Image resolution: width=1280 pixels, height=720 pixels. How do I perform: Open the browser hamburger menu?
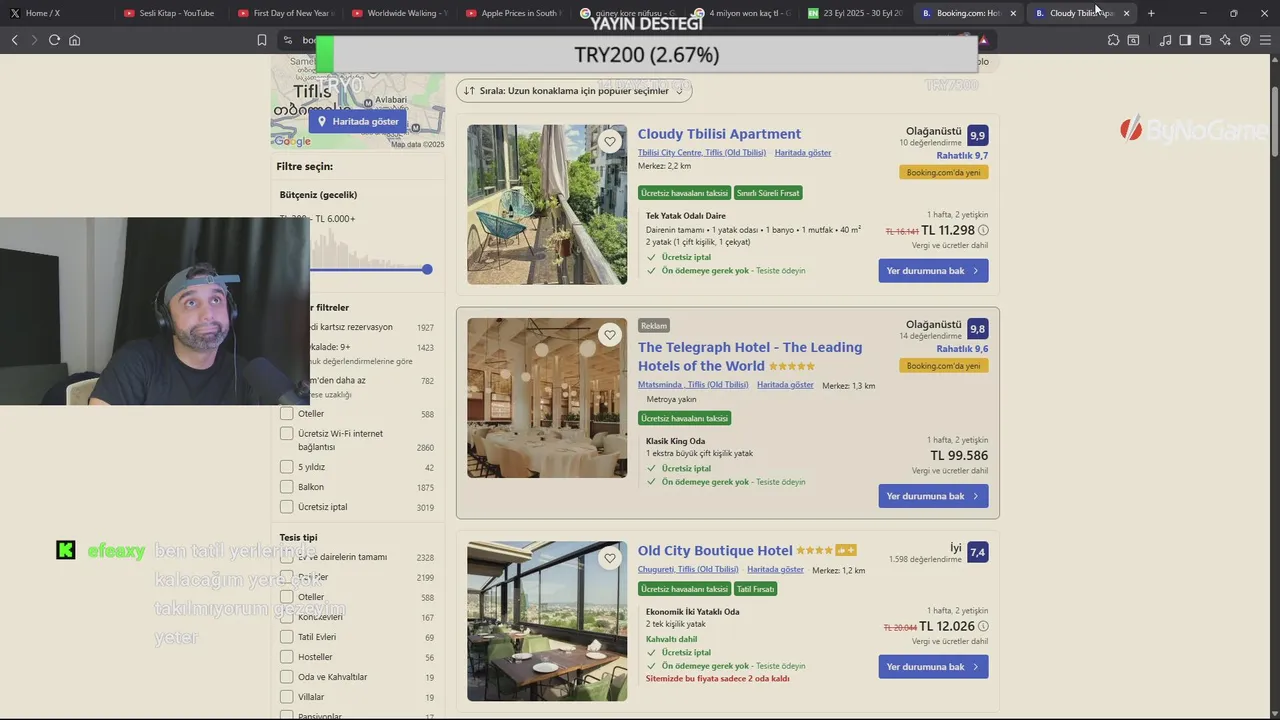coord(1265,40)
